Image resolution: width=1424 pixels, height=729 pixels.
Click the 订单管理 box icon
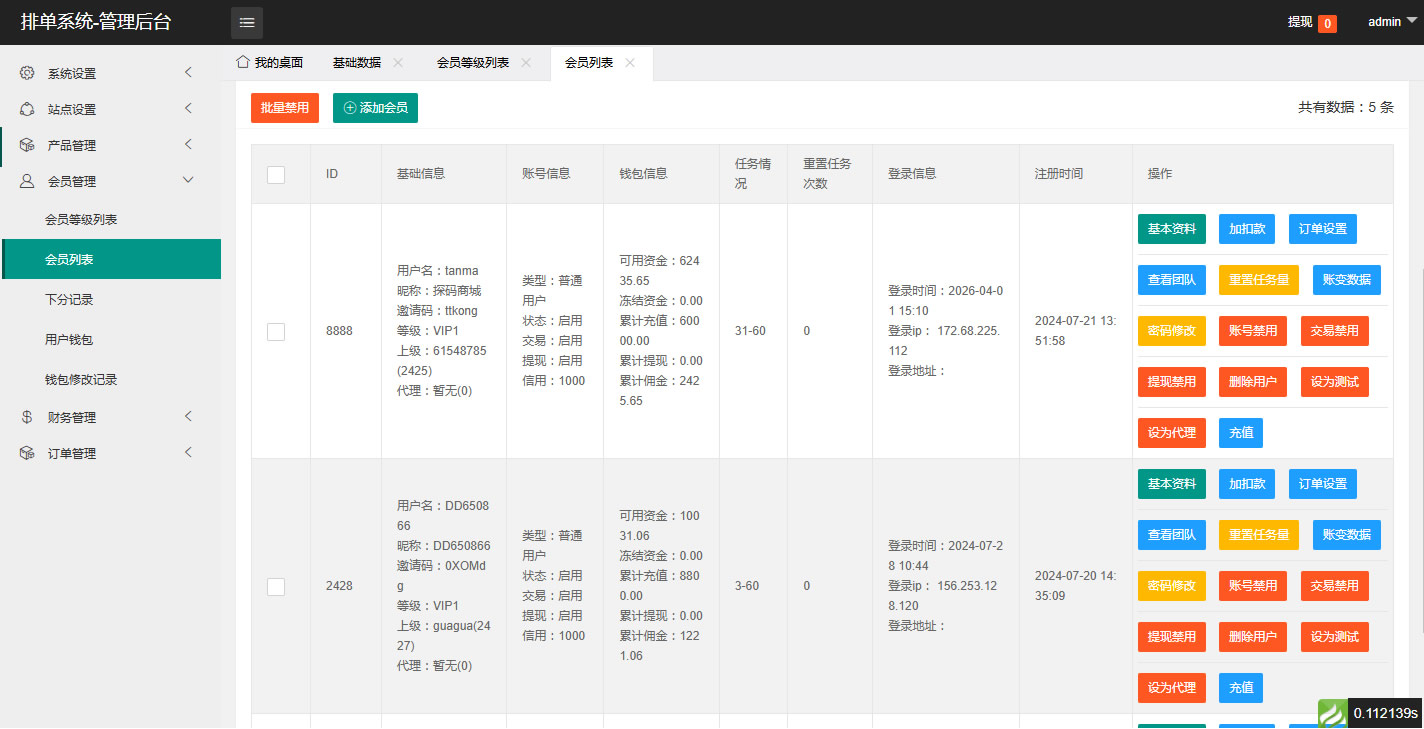(x=28, y=453)
